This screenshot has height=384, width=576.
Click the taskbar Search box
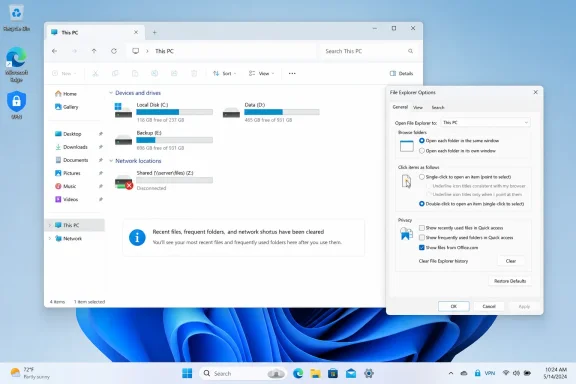coord(243,373)
